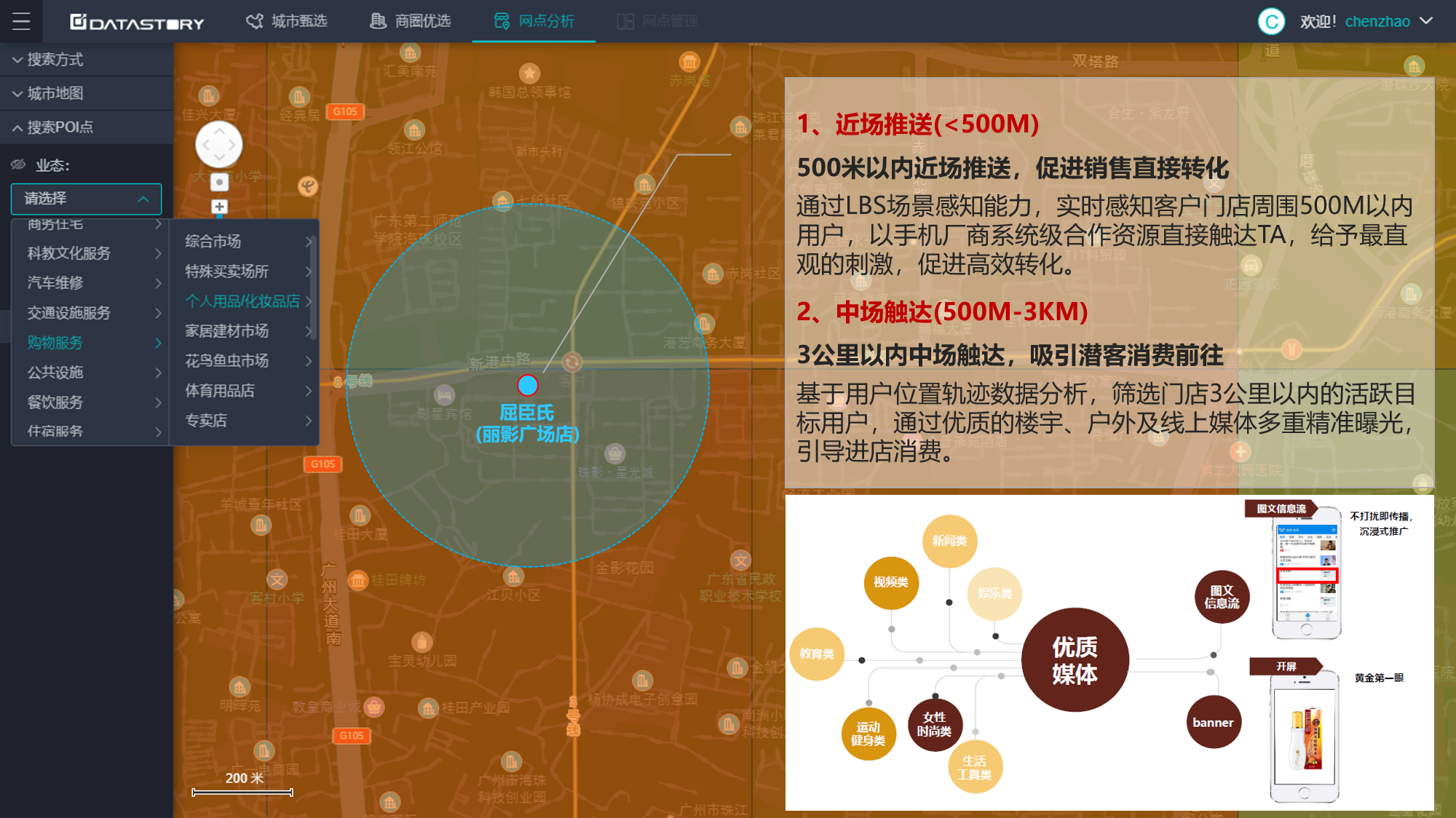This screenshot has width=1456, height=818.
Task: Expand the 公共设施 category
Action: pyautogui.click(x=90, y=373)
